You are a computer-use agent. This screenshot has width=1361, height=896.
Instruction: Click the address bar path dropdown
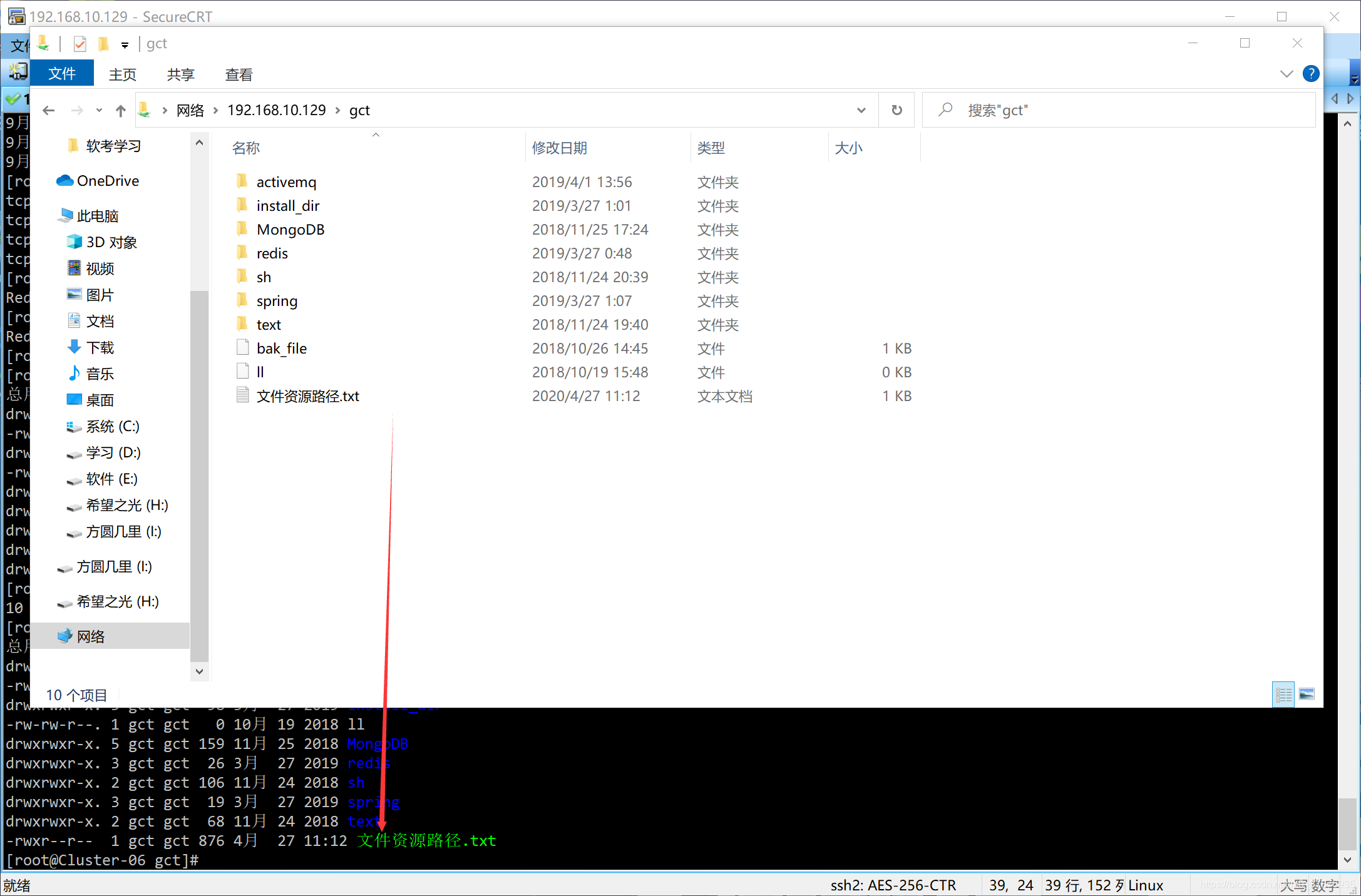tap(861, 110)
